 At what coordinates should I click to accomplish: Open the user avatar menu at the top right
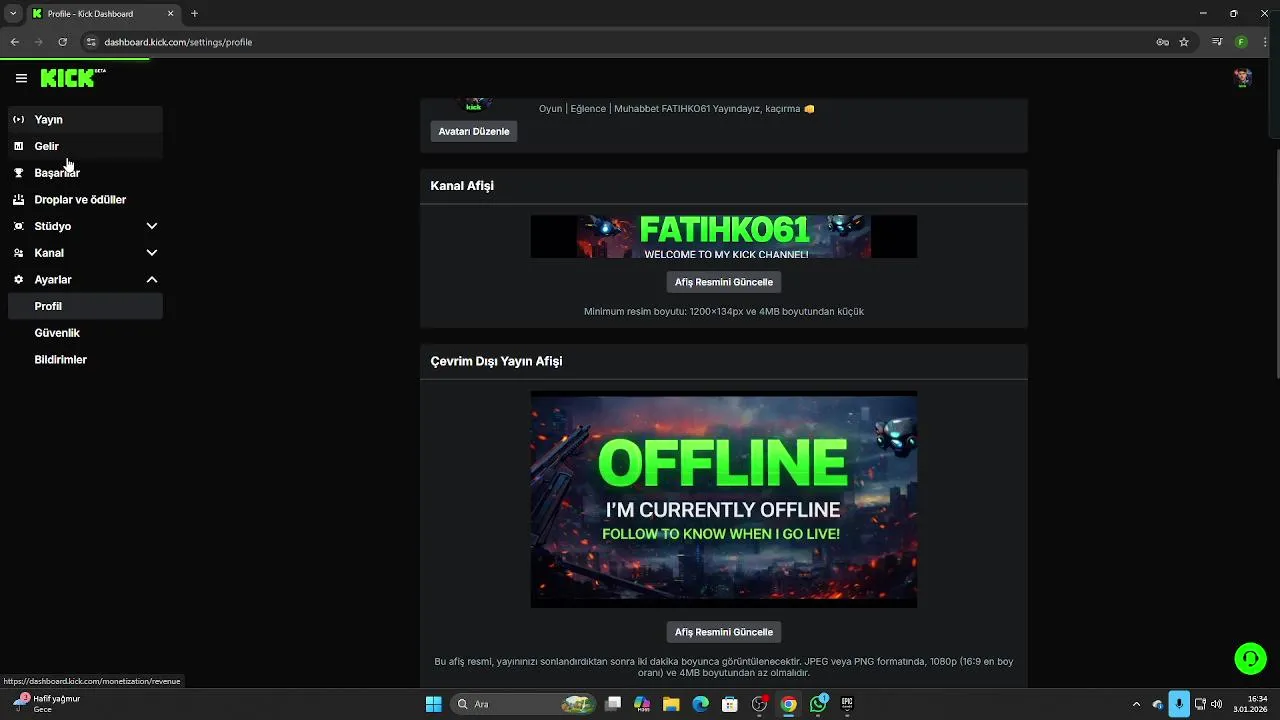pos(1242,78)
